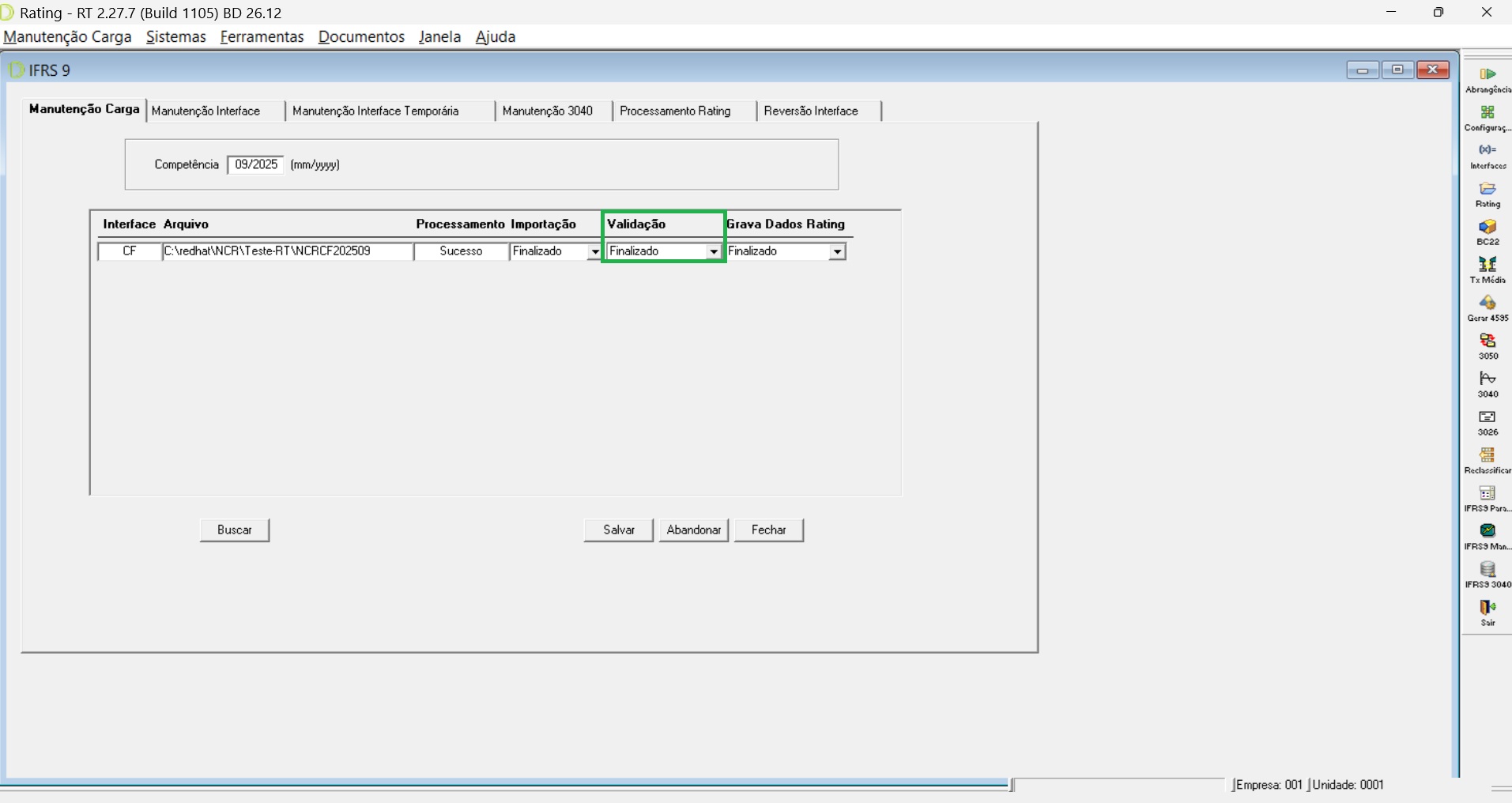The height and width of the screenshot is (803, 1512).
Task: Open the 3050 icon
Action: click(x=1487, y=341)
